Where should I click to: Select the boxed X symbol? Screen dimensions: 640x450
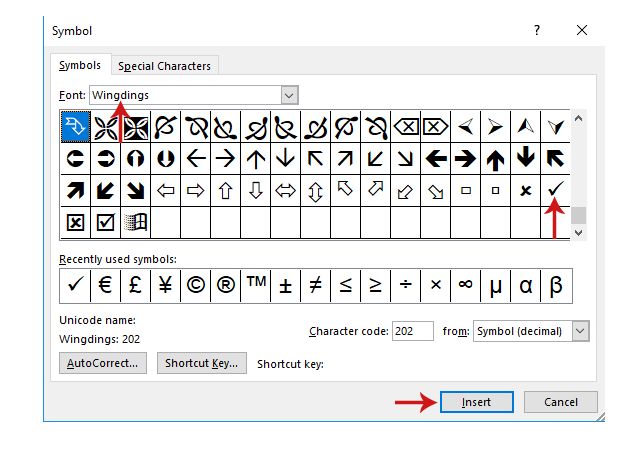[x=75, y=223]
